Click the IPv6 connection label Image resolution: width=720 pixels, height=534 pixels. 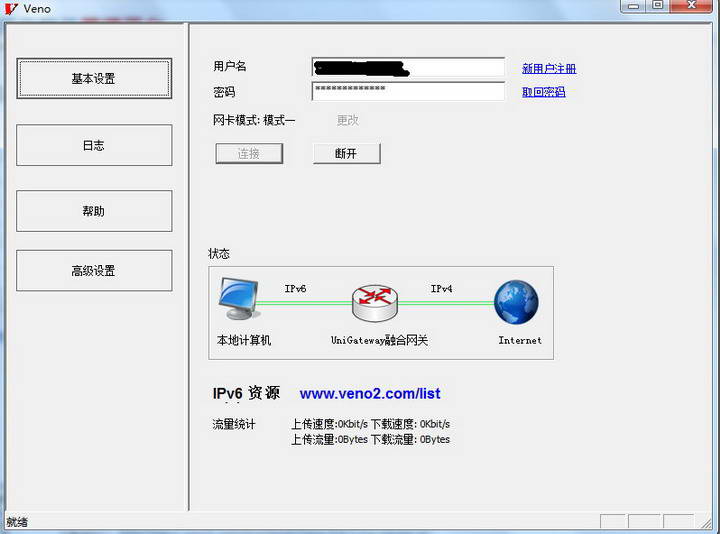click(x=295, y=288)
